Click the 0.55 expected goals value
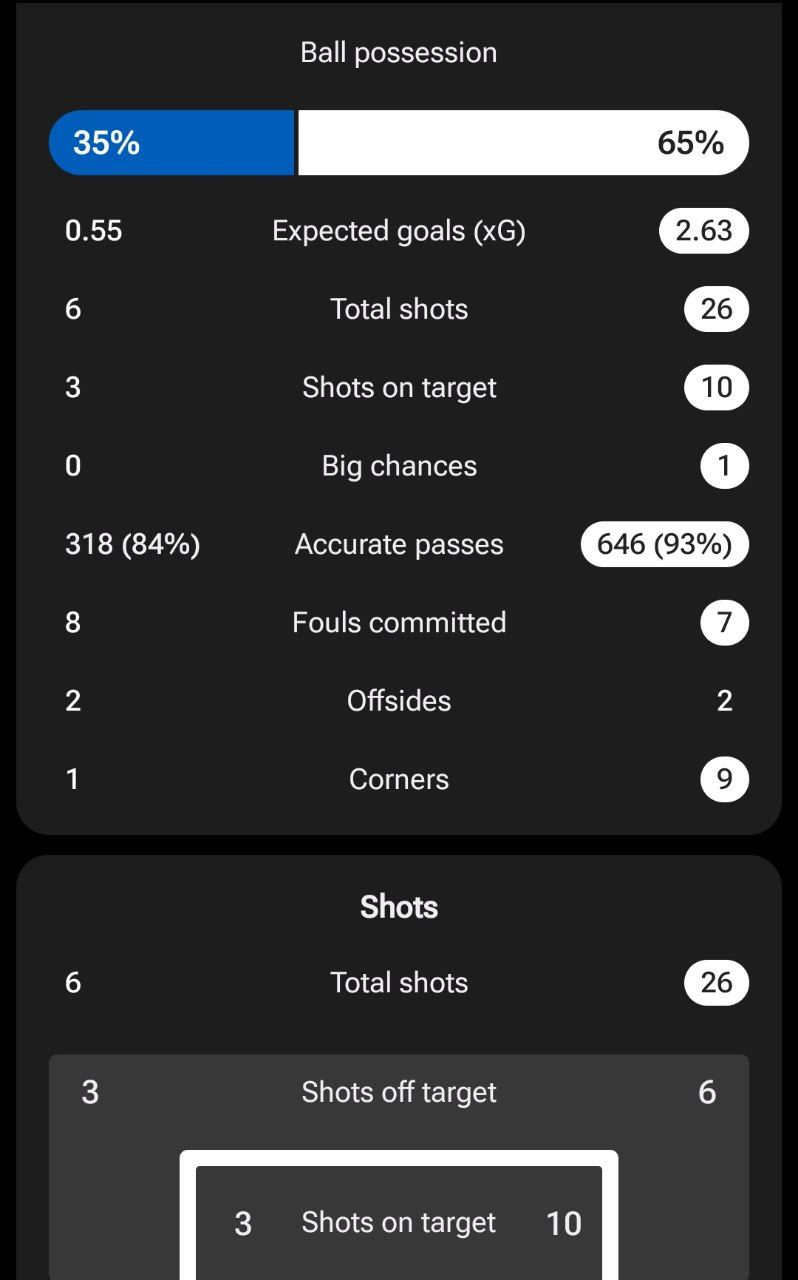Viewport: 798px width, 1280px height. 94,231
